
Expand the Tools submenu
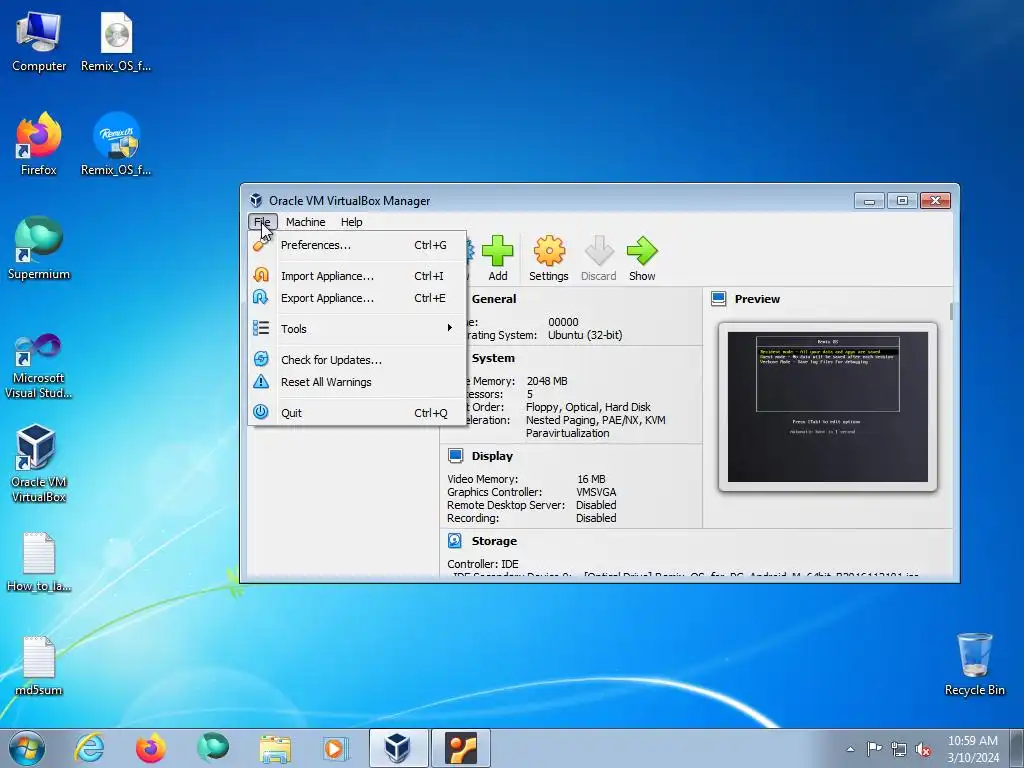pyautogui.click(x=357, y=328)
